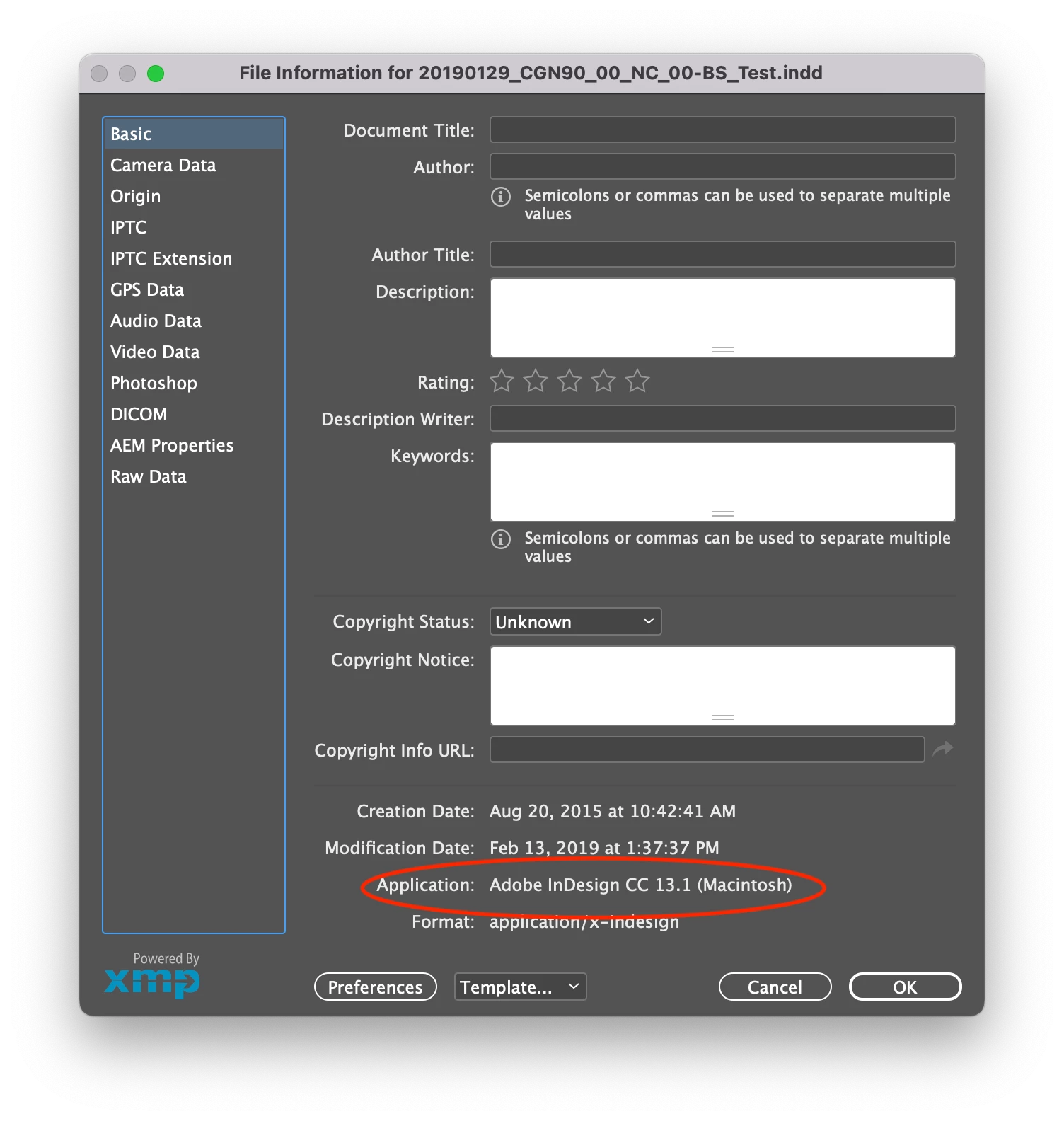Open the Copyright Status dropdown

pos(576,621)
